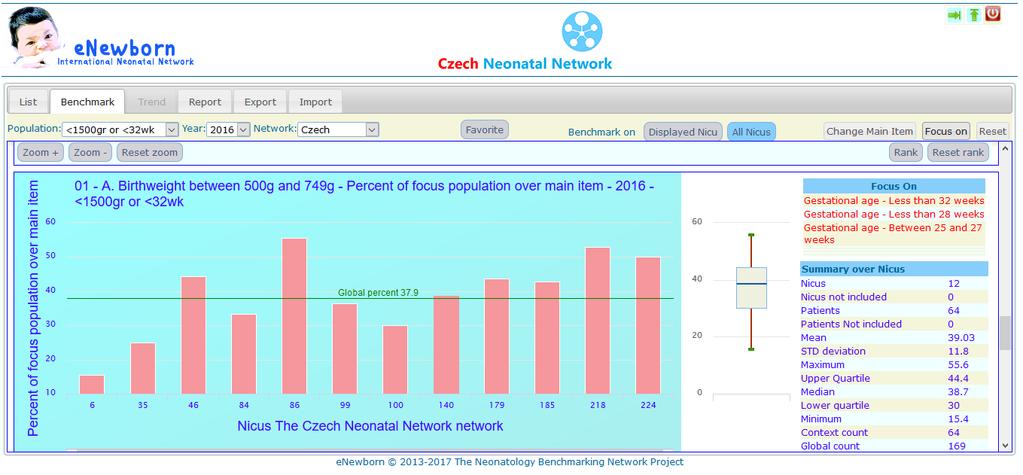Click the 'Lower quartile' row
This screenshot has height=475, width=1023.
coord(894,405)
